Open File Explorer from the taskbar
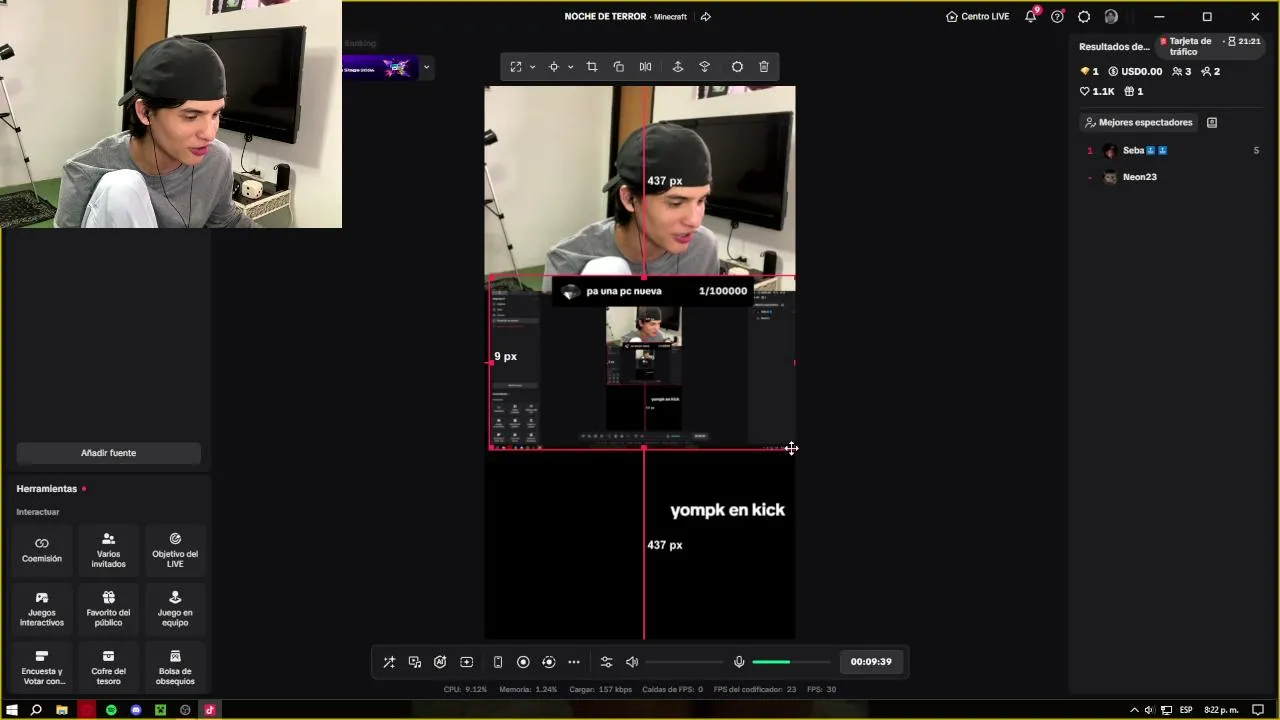 point(62,710)
